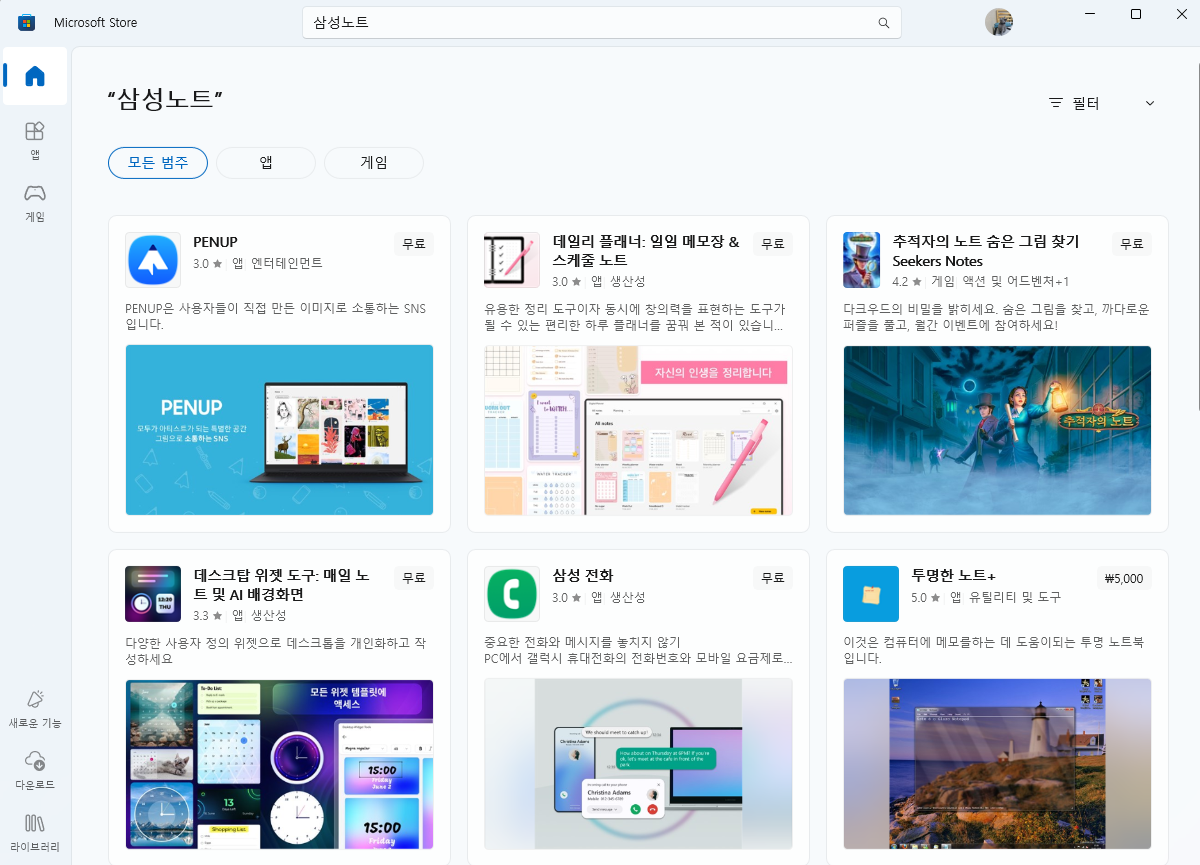Open 다운로드 in sidebar
The height and width of the screenshot is (865, 1200).
(x=35, y=769)
